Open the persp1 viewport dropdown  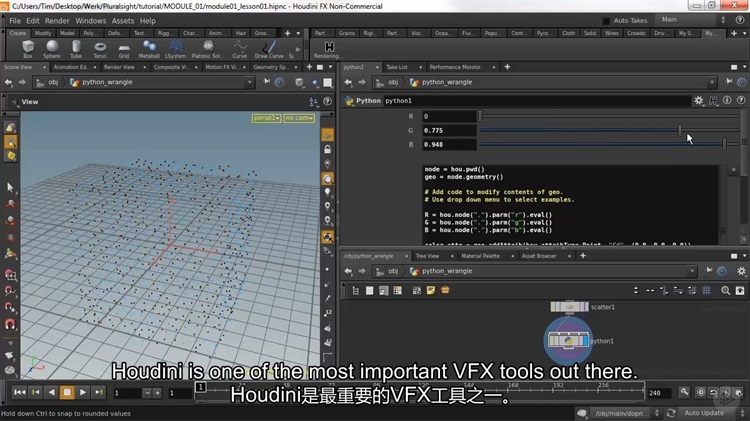266,118
